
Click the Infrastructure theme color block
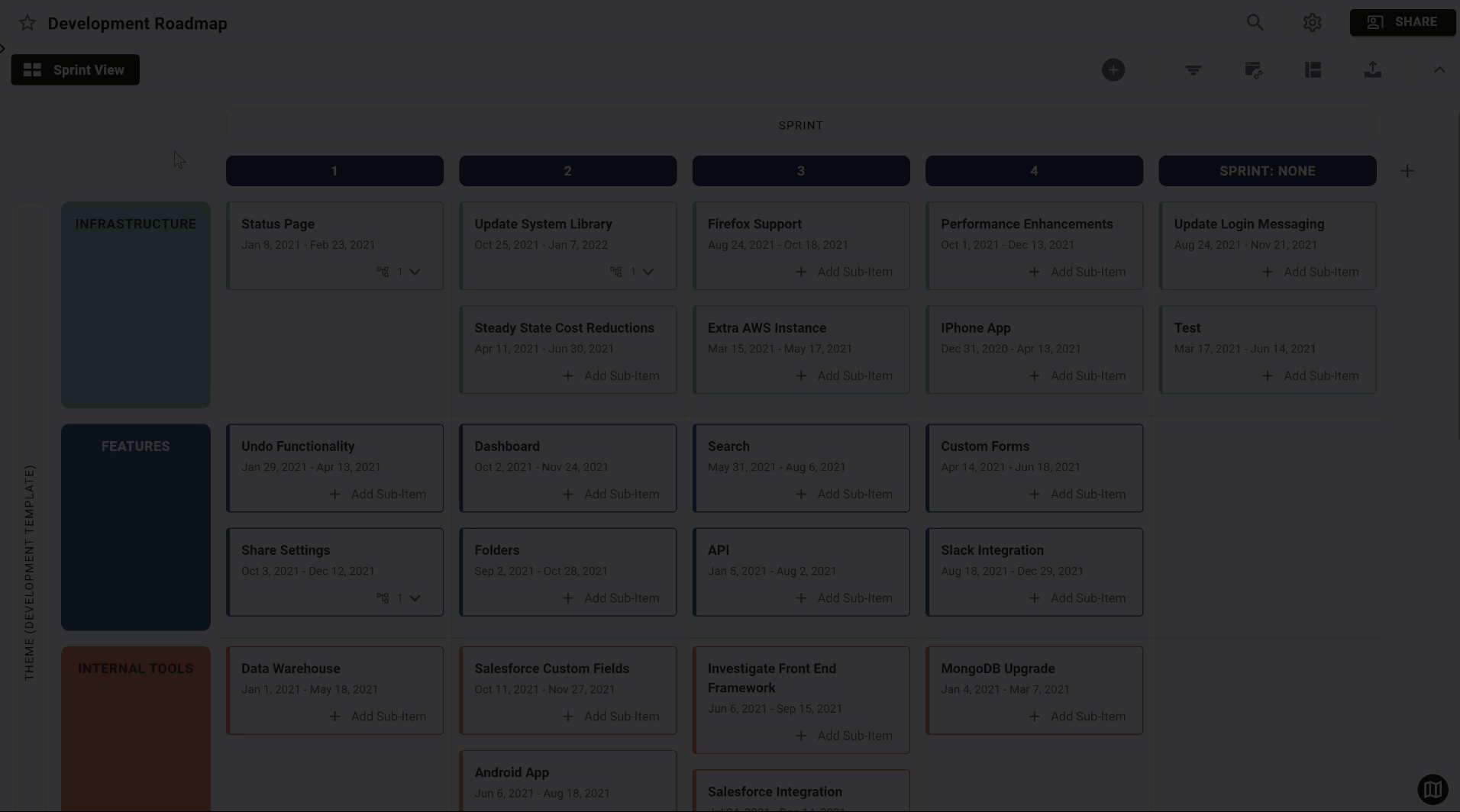[x=136, y=304]
